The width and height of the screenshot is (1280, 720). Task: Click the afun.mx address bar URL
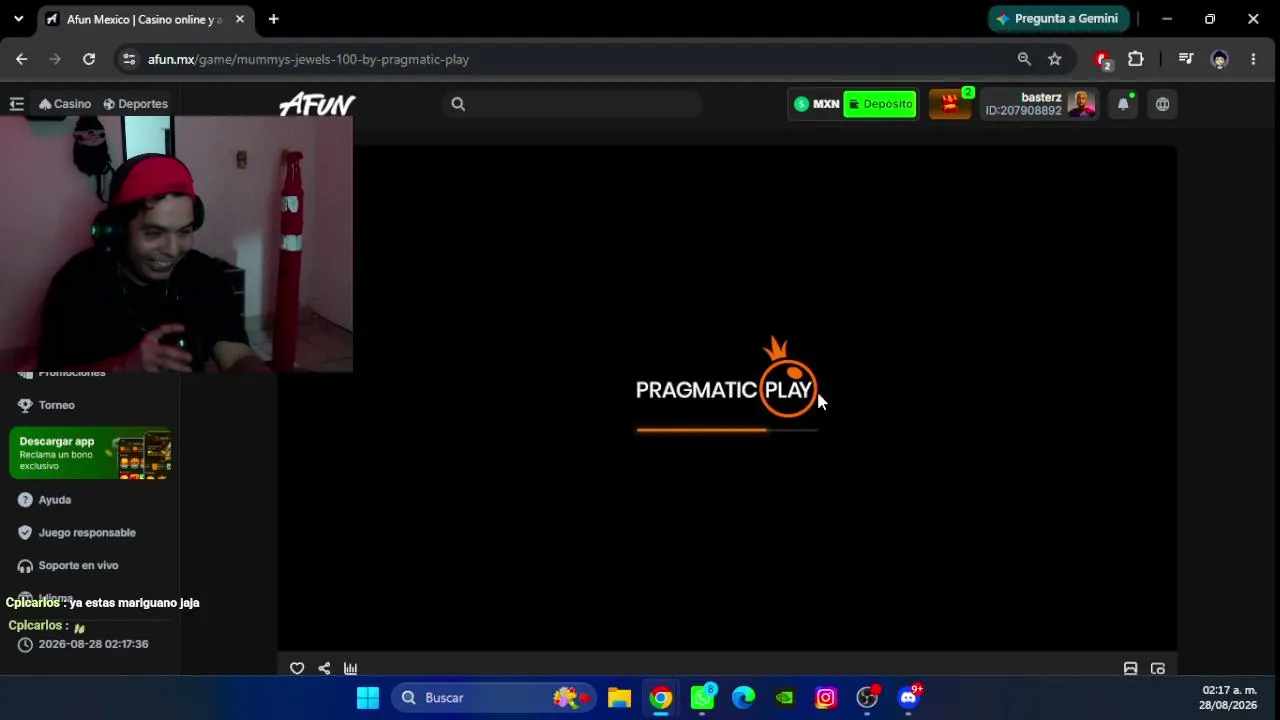coord(308,59)
